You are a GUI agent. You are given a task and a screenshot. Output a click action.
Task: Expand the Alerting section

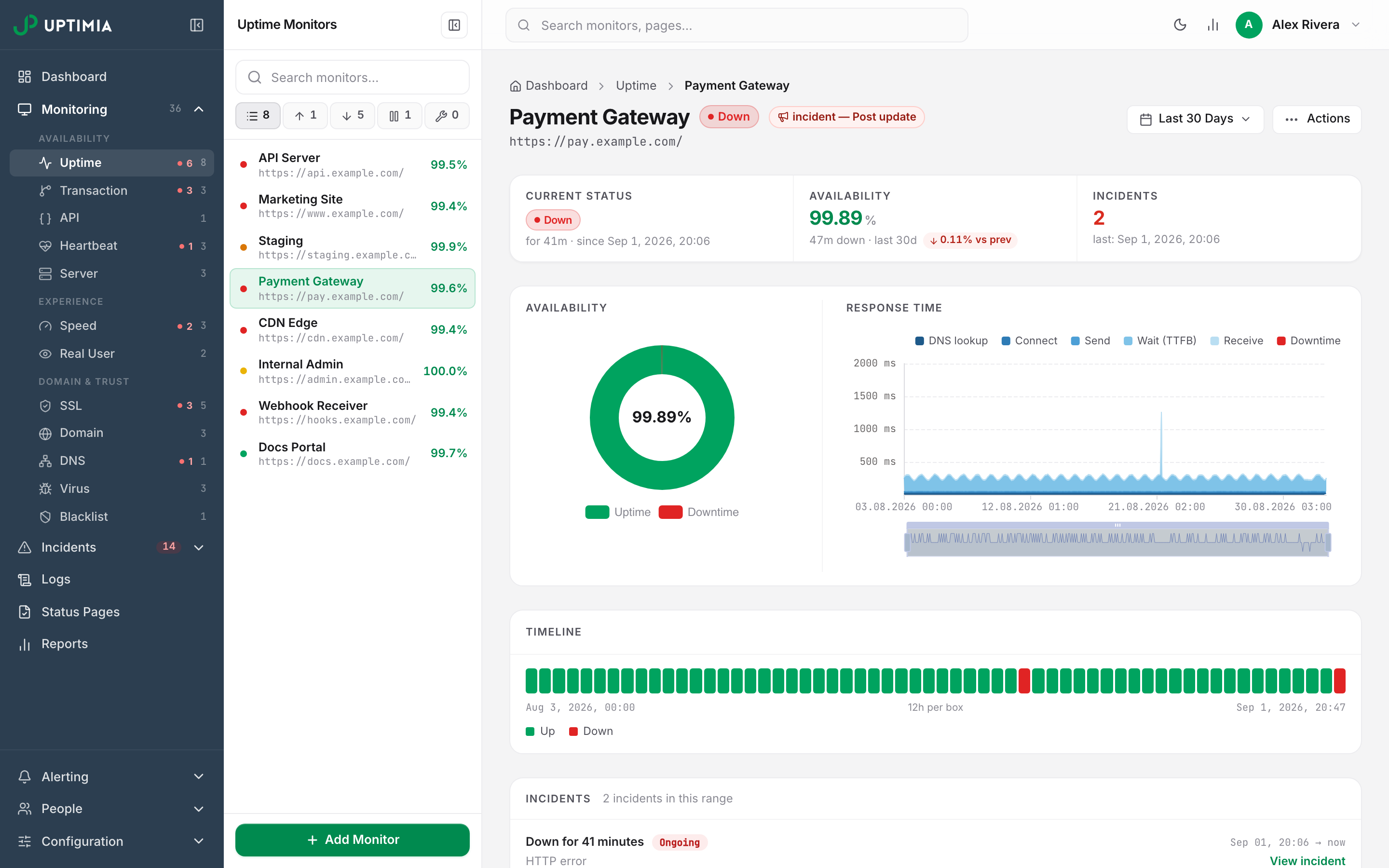click(x=112, y=777)
